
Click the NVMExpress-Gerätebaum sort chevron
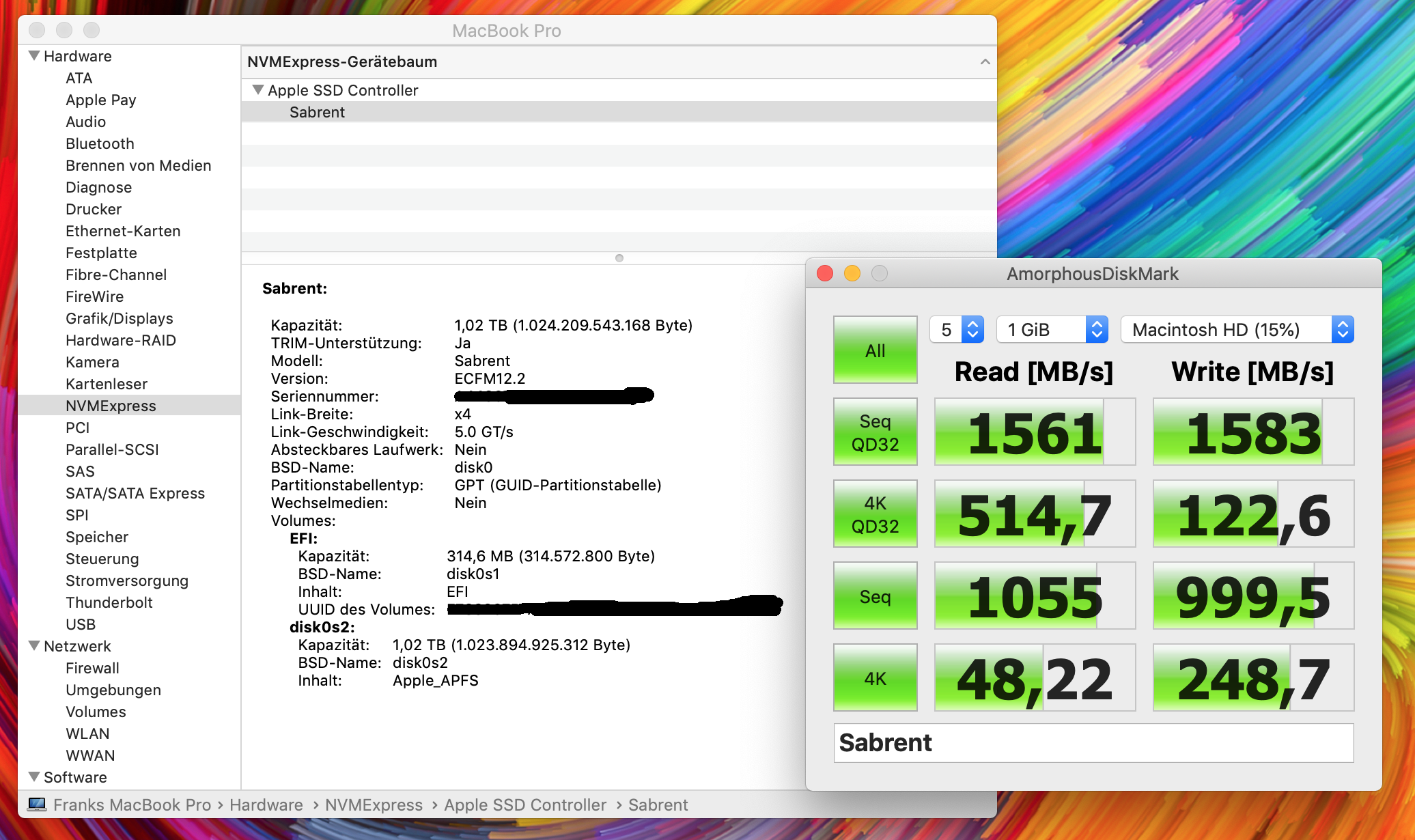tap(984, 61)
